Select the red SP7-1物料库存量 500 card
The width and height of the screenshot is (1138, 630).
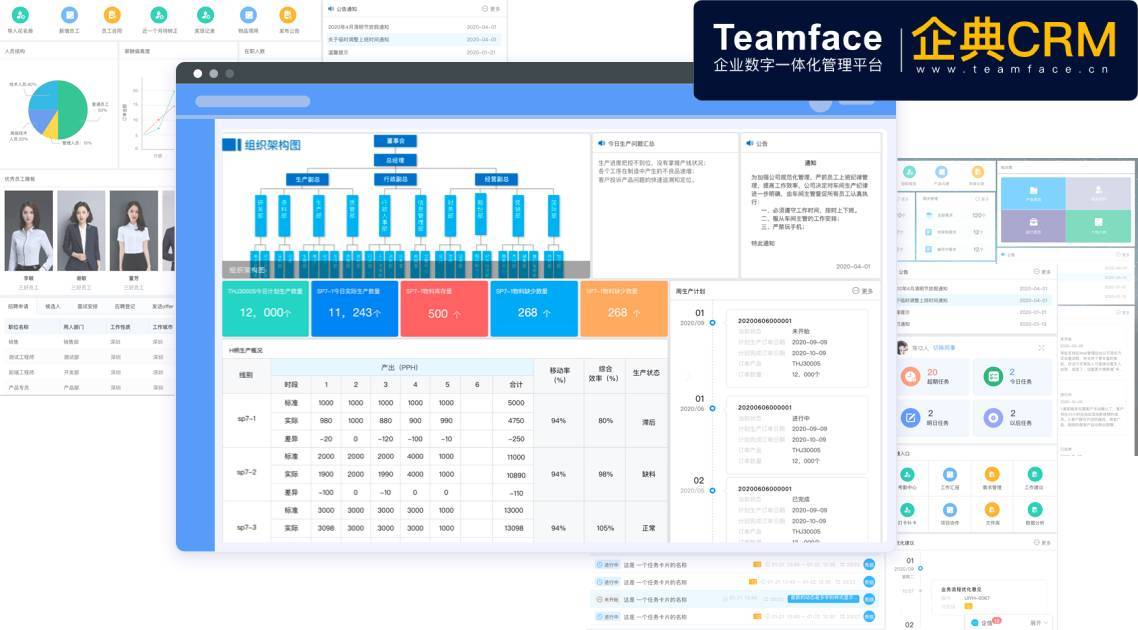point(444,309)
